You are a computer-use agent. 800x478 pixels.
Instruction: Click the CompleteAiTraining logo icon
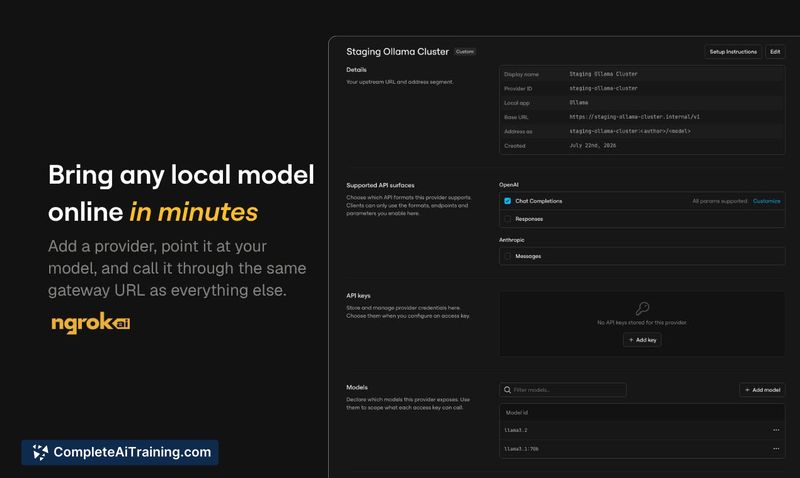point(40,452)
